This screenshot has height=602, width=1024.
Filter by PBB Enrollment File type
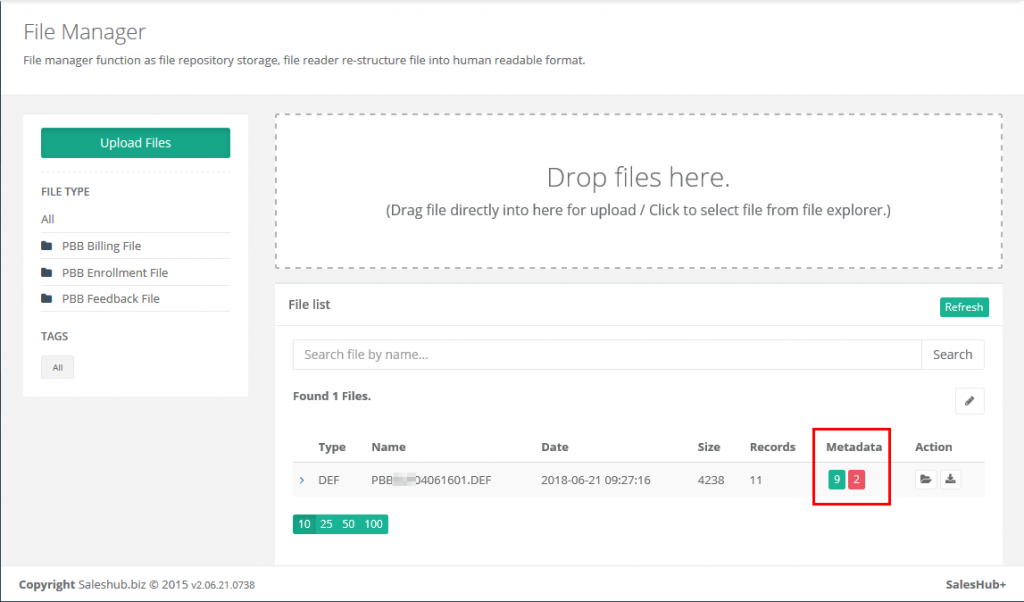click(114, 273)
